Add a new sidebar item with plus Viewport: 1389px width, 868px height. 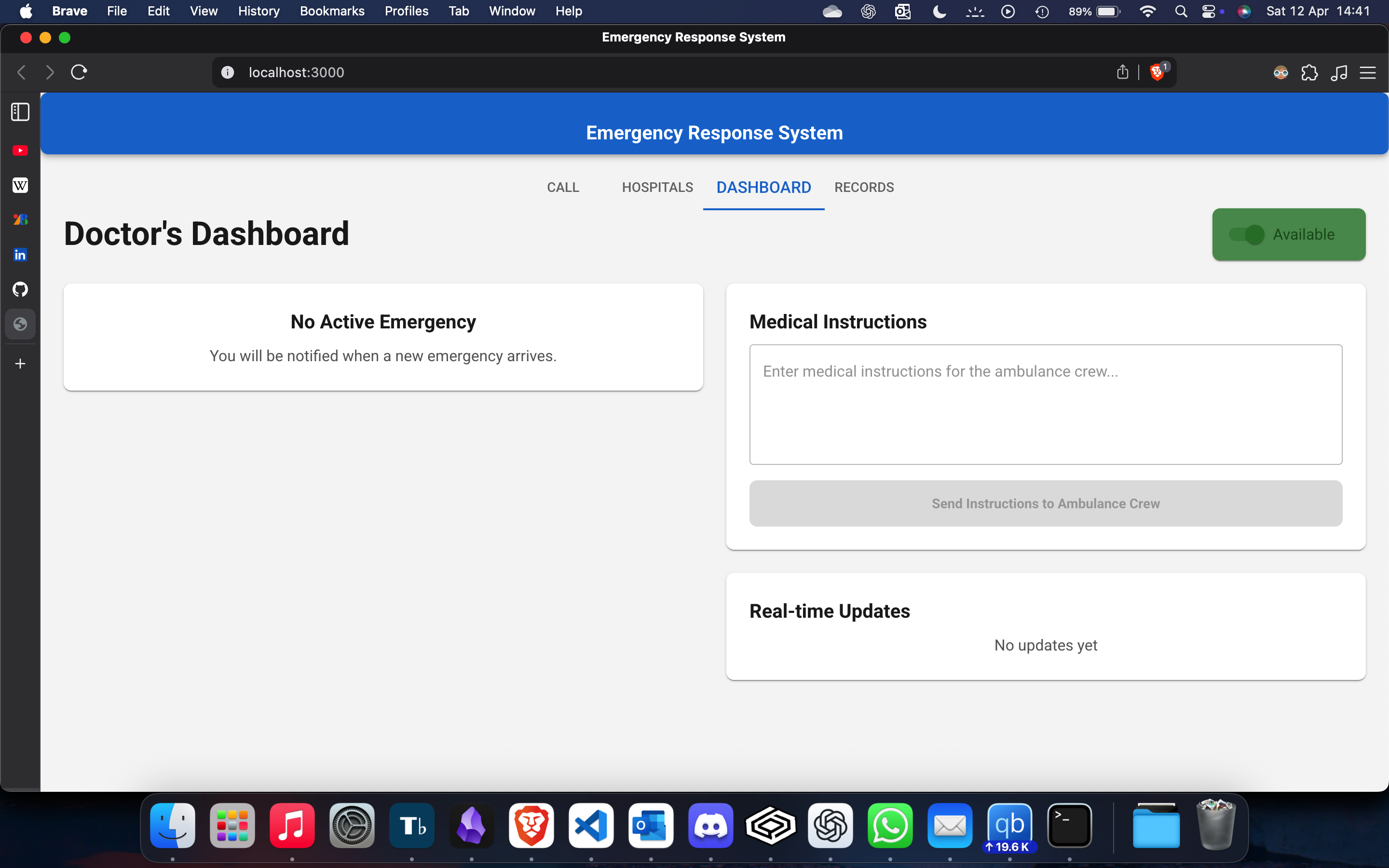(x=20, y=364)
